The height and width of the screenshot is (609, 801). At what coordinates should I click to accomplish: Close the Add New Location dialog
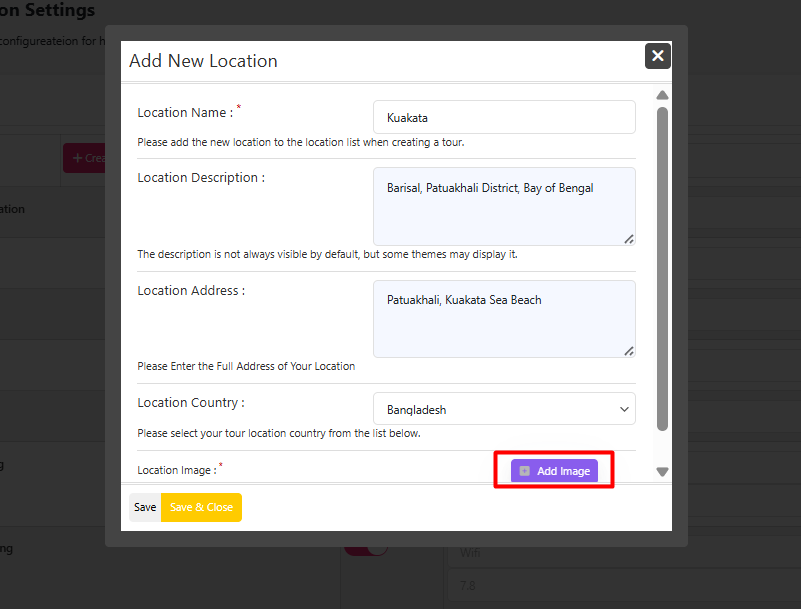point(657,56)
